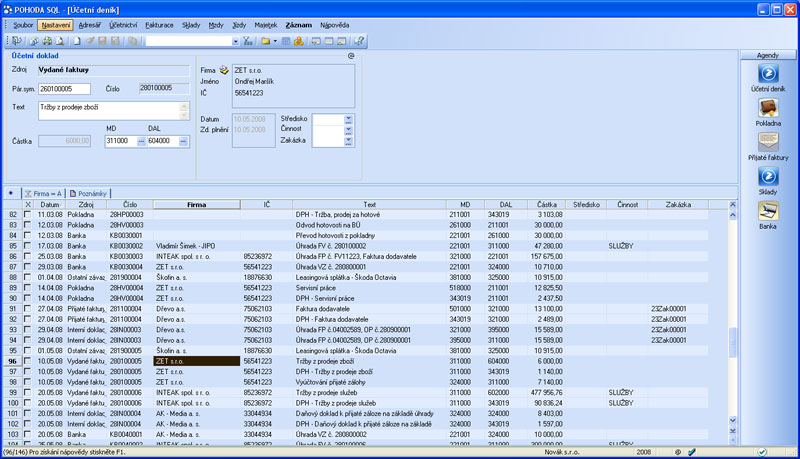Expand the folder icon dropdown arrow
This screenshot has width=800, height=459.
275,41
